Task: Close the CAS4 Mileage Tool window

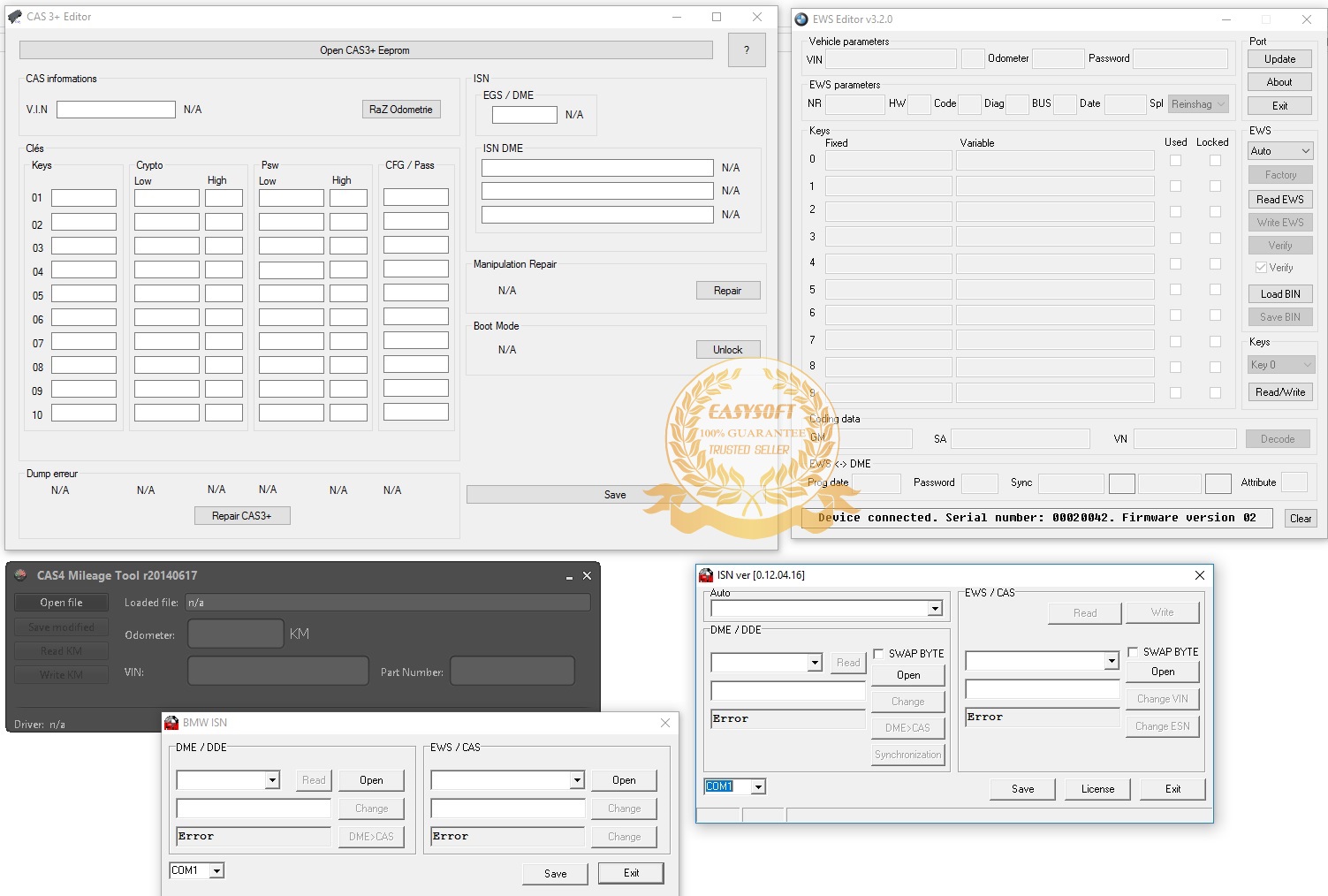Action: tap(587, 576)
